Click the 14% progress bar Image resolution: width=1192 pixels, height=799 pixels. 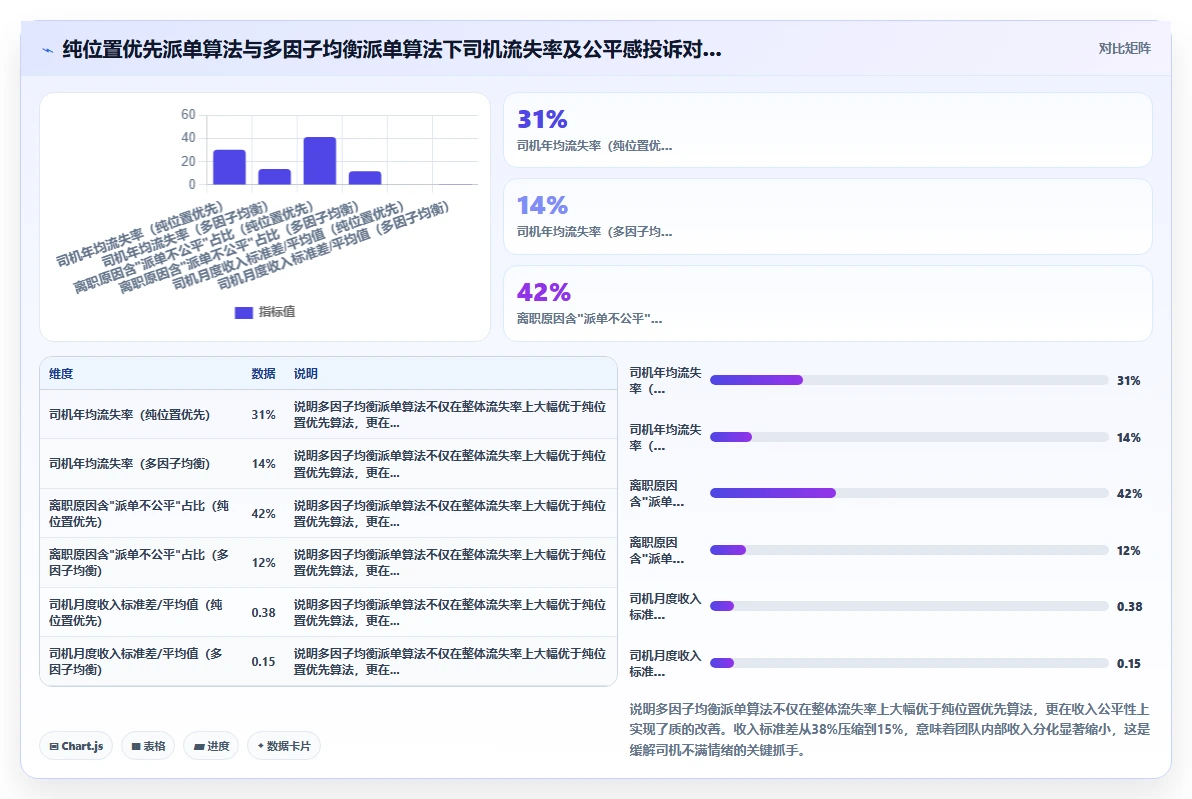pyautogui.click(x=908, y=437)
